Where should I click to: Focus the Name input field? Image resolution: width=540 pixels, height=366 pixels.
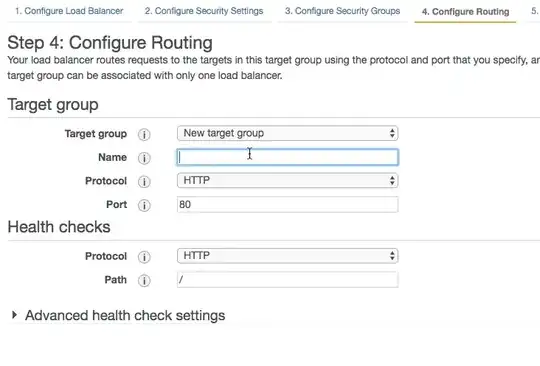[288, 157]
